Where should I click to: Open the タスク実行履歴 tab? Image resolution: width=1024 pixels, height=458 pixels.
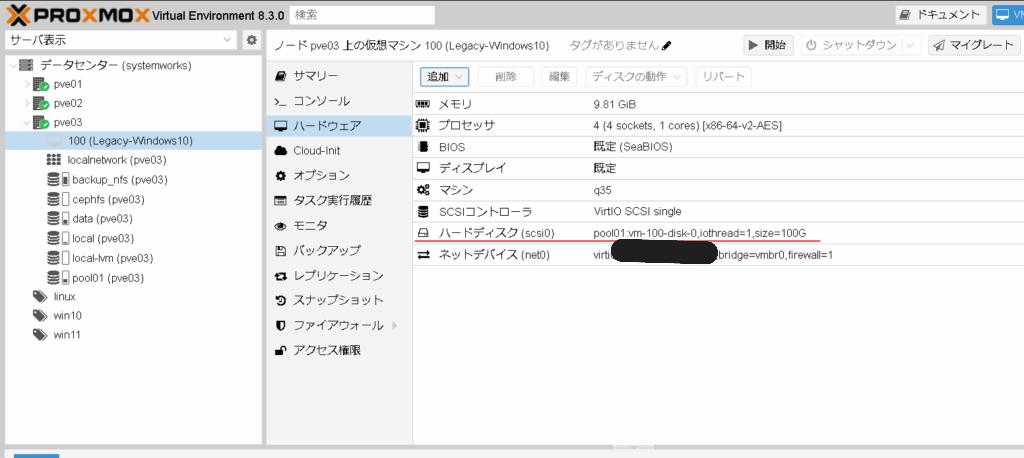point(340,201)
